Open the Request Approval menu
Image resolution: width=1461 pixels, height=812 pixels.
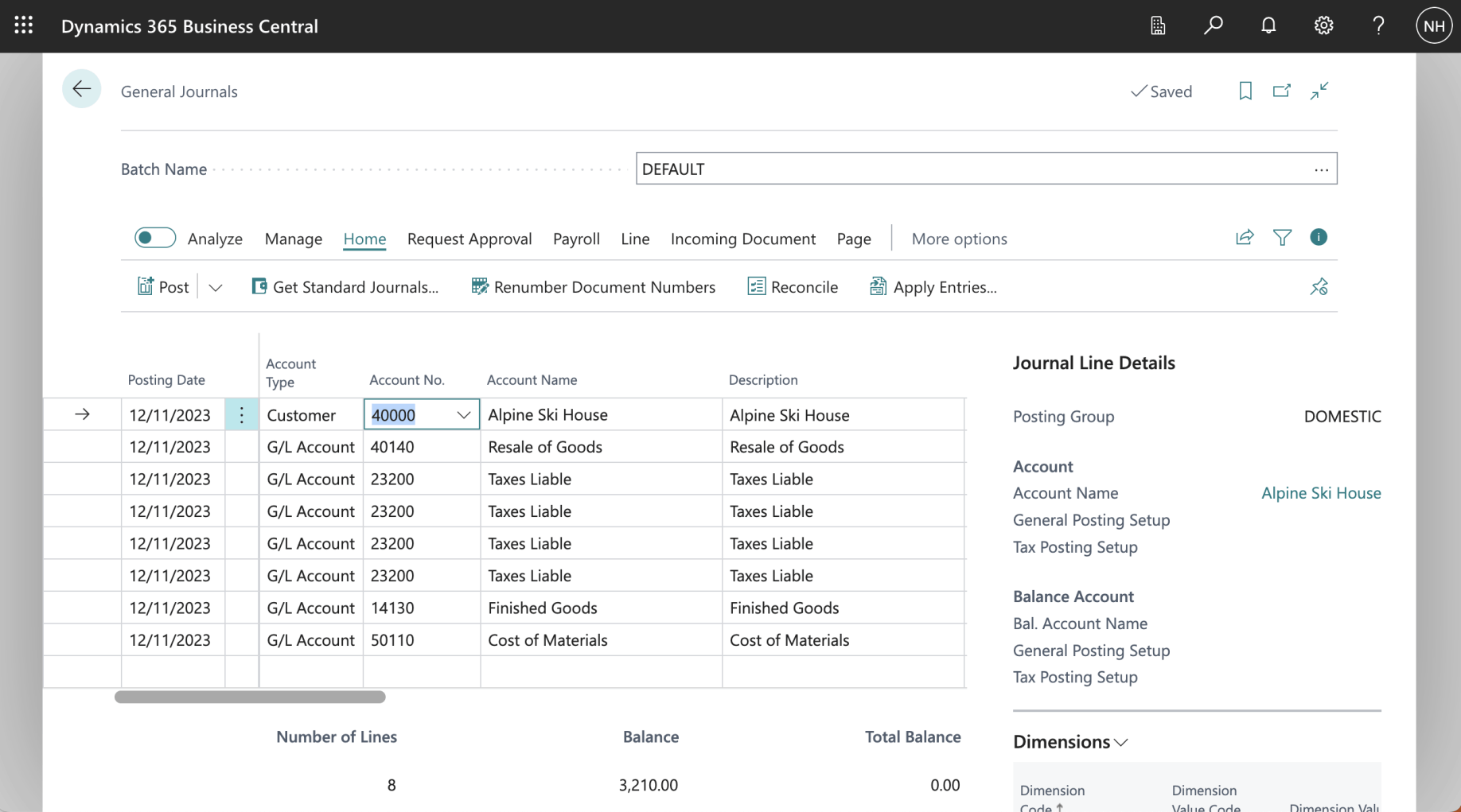(x=469, y=239)
